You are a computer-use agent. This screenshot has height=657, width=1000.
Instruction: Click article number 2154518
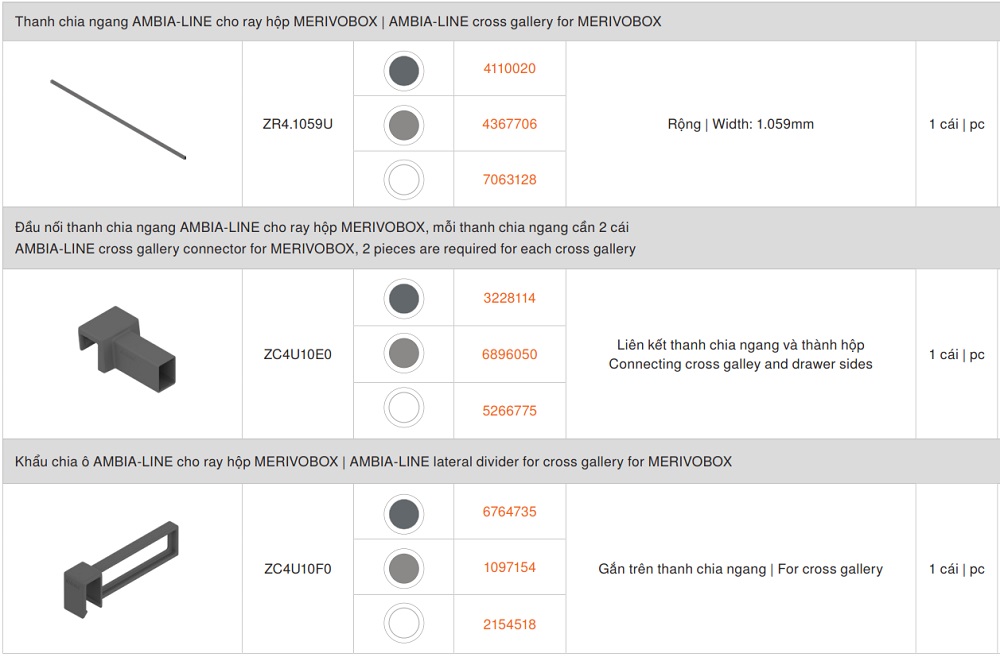pyautogui.click(x=509, y=624)
